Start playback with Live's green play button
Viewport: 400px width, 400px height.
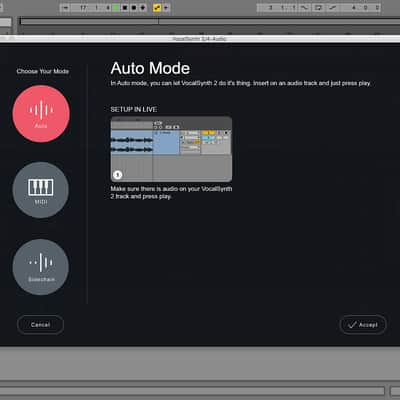116,8
